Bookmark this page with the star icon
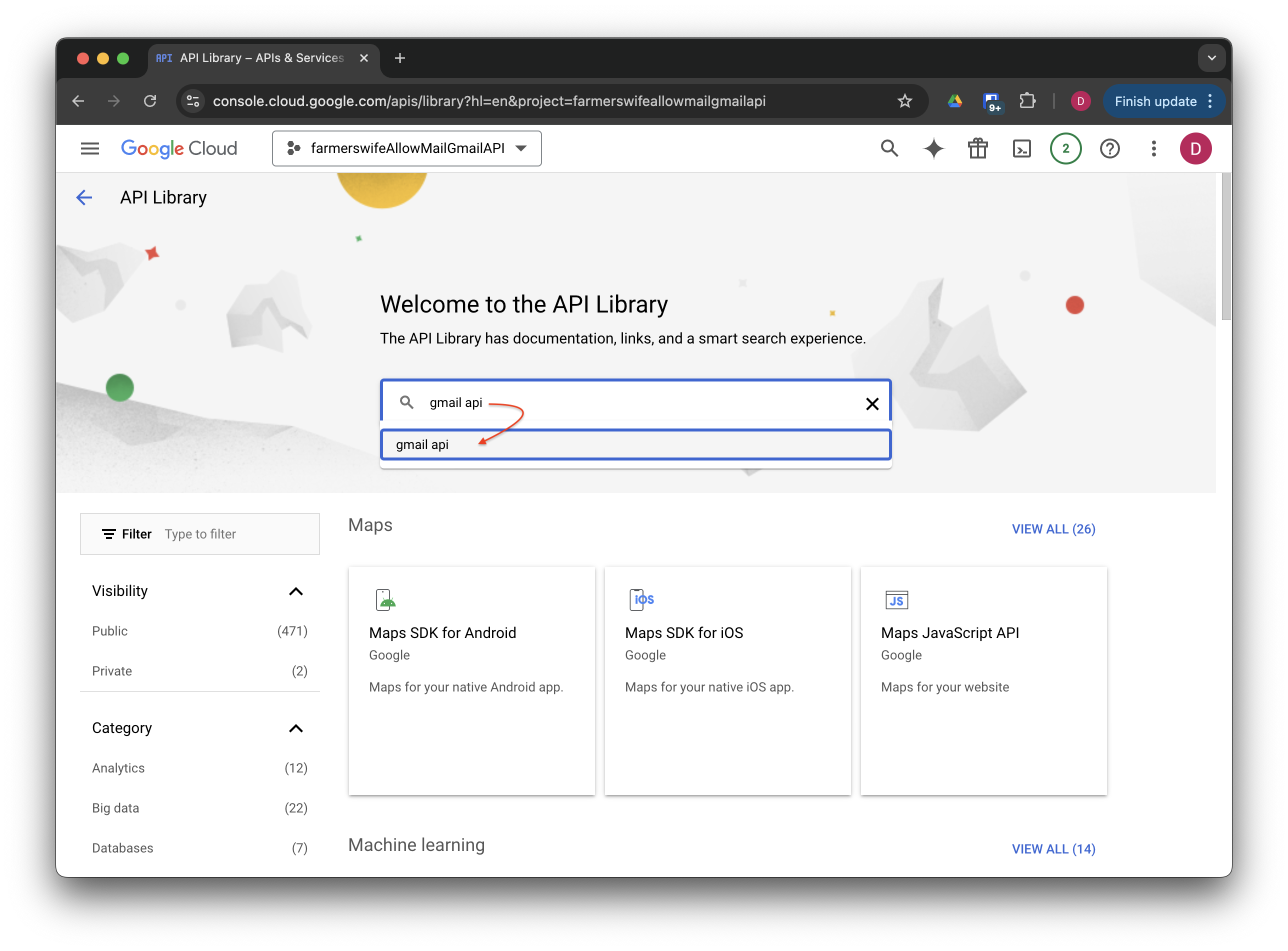This screenshot has height=951, width=1288. pos(904,101)
